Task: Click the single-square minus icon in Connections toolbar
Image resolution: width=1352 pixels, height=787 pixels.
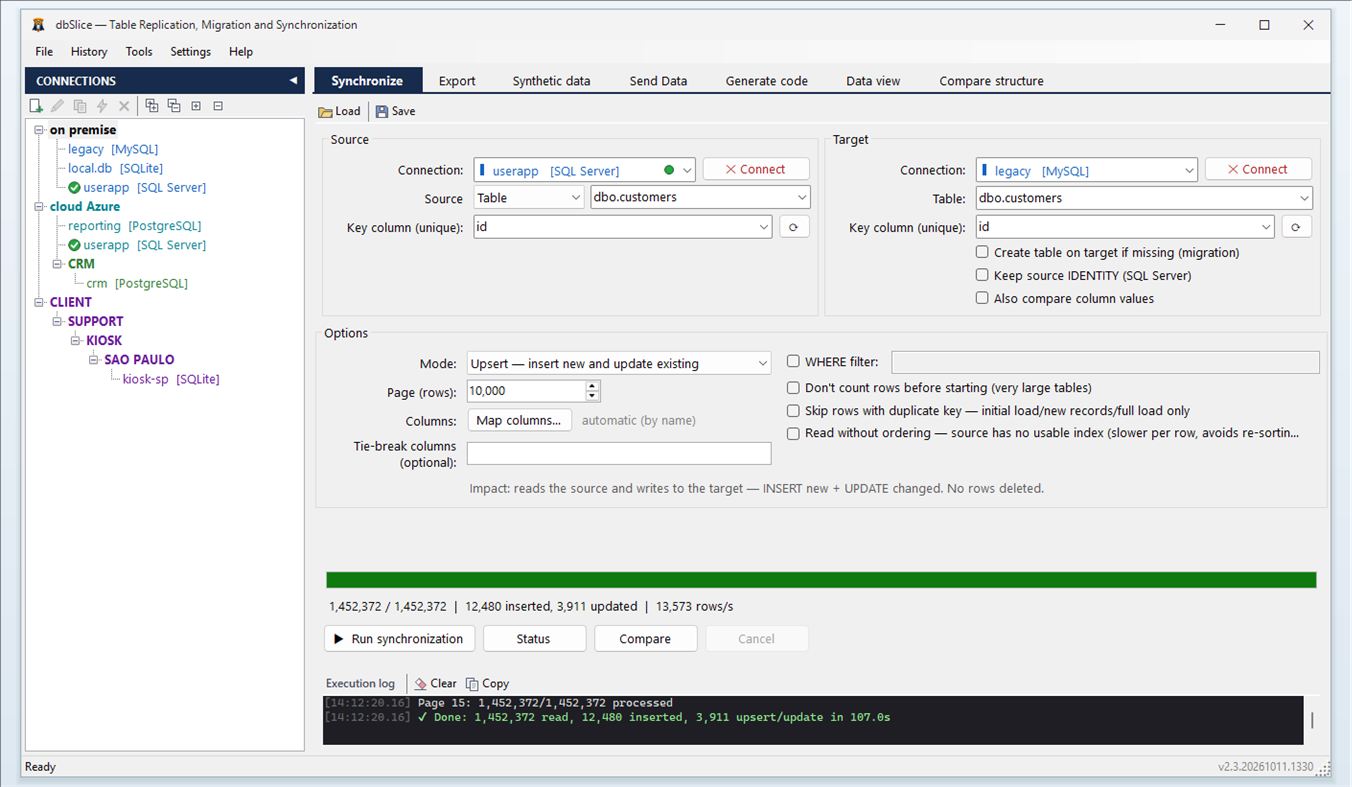Action: 218,106
